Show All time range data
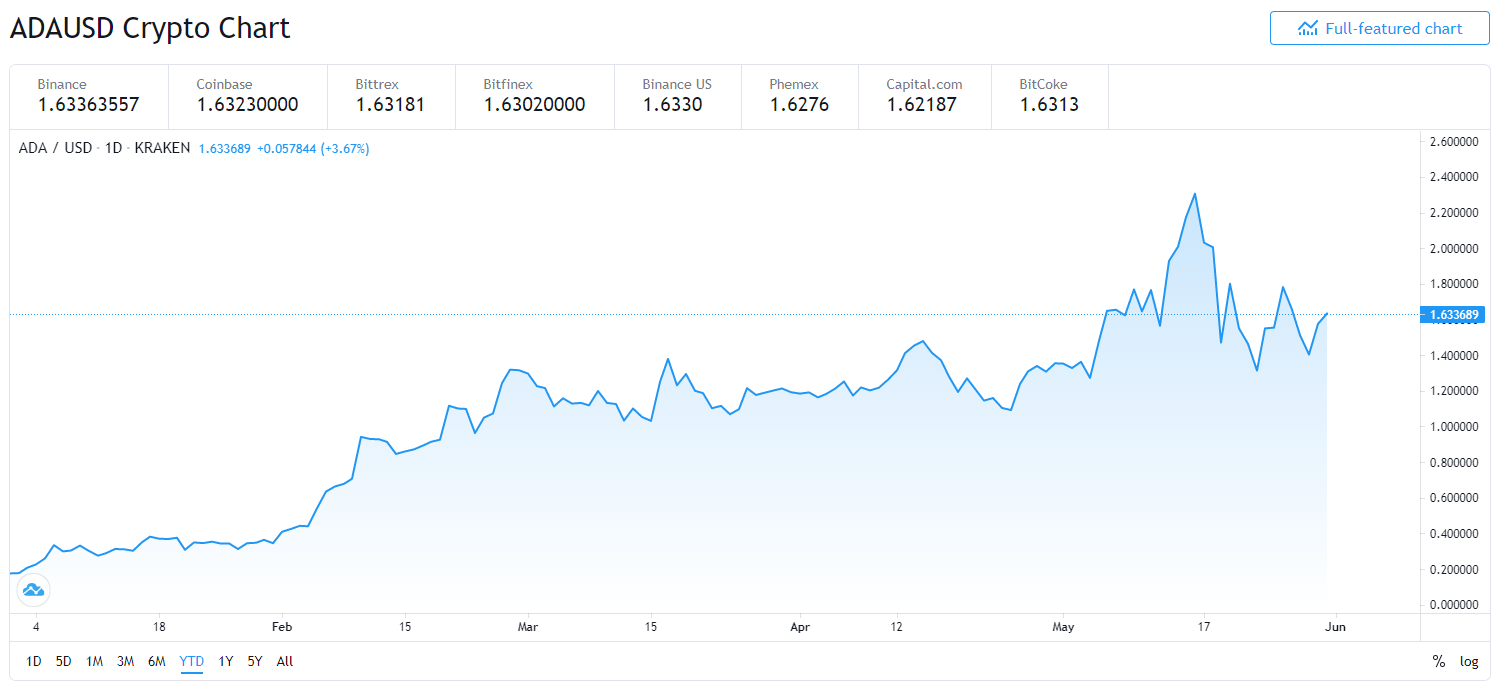 pyautogui.click(x=285, y=661)
